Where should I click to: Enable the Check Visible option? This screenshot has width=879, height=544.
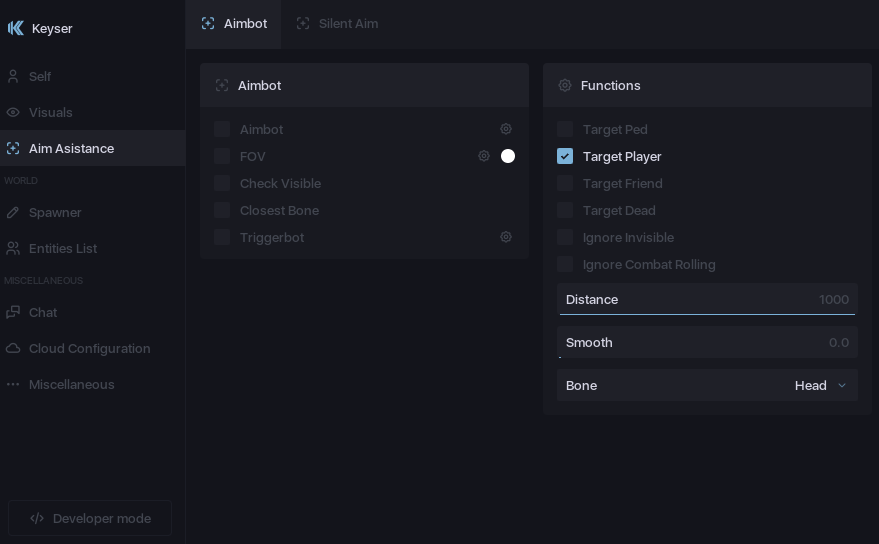(x=222, y=183)
